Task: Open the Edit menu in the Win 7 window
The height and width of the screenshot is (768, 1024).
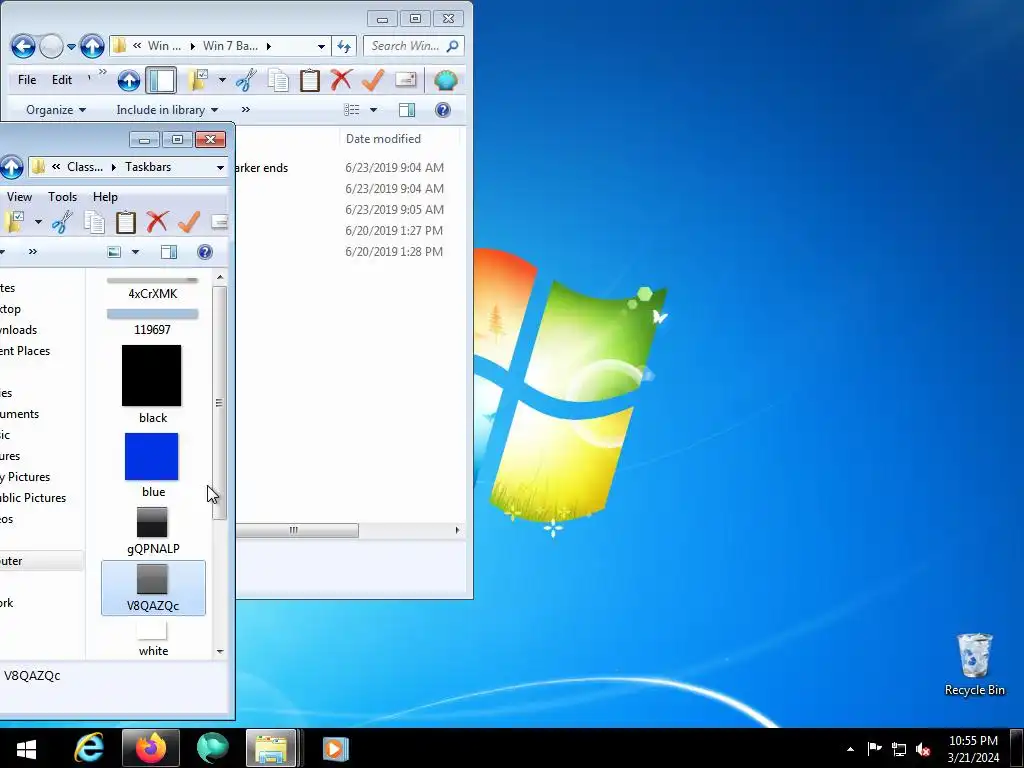Action: point(62,80)
